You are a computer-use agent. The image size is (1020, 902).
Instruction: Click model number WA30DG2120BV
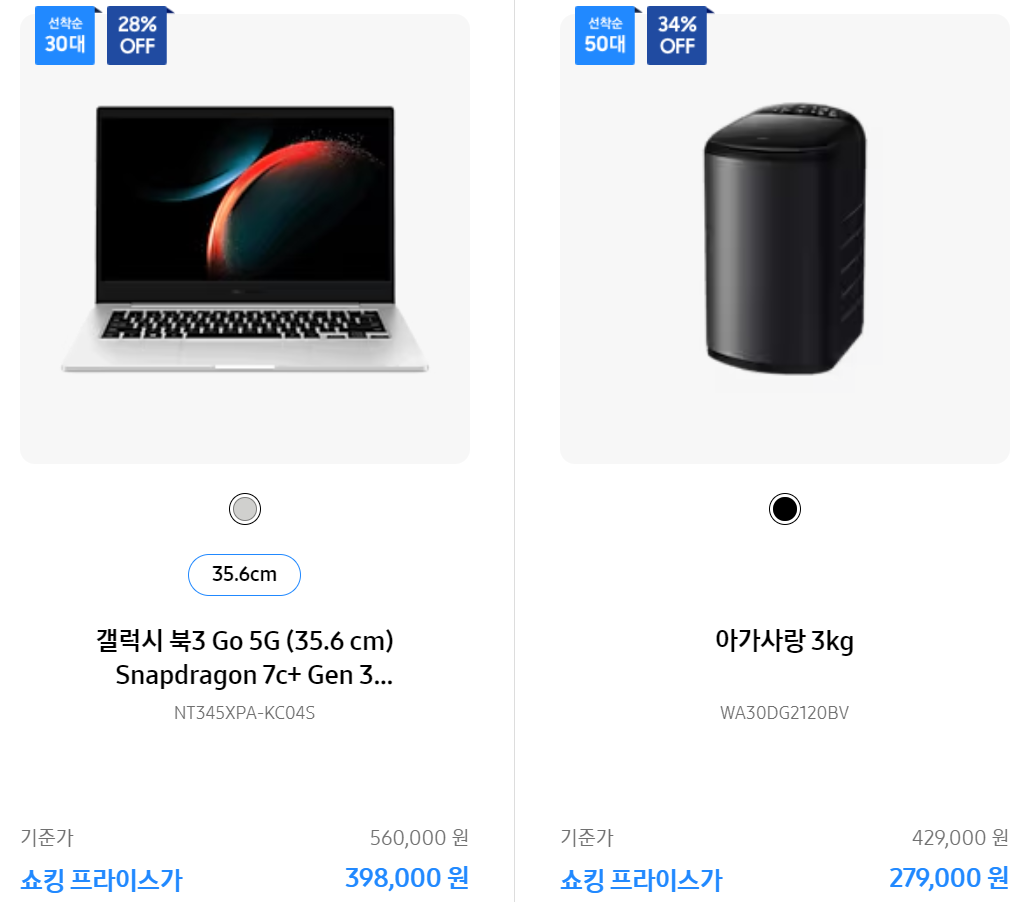pyautogui.click(x=784, y=712)
